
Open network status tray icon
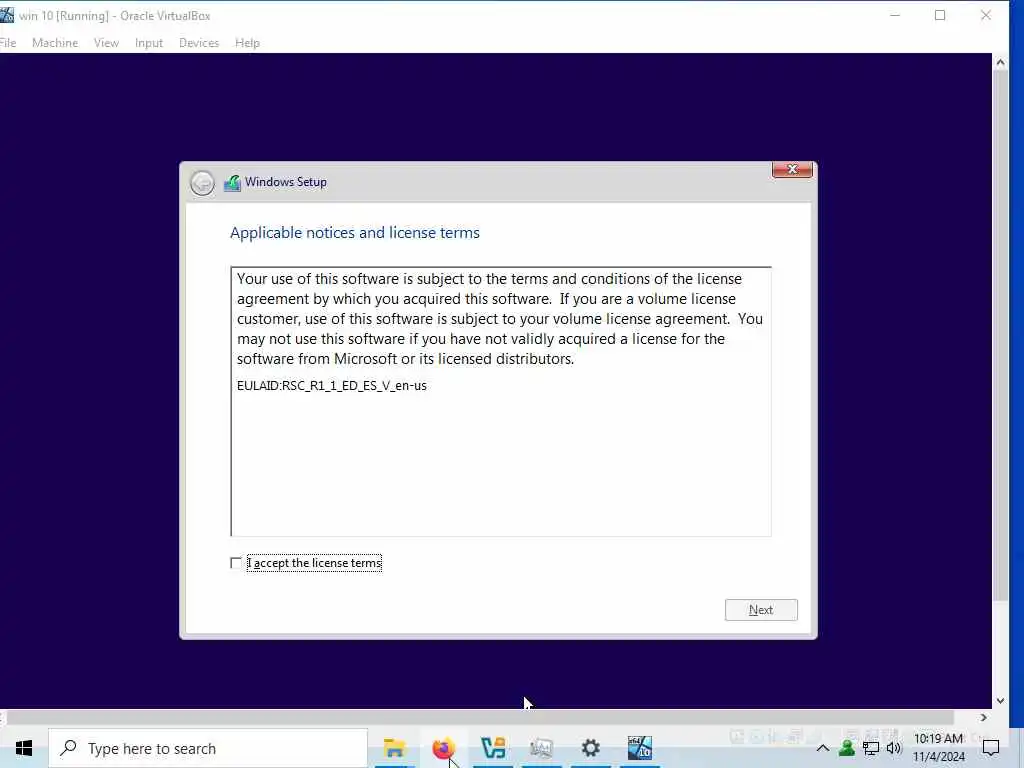[871, 748]
